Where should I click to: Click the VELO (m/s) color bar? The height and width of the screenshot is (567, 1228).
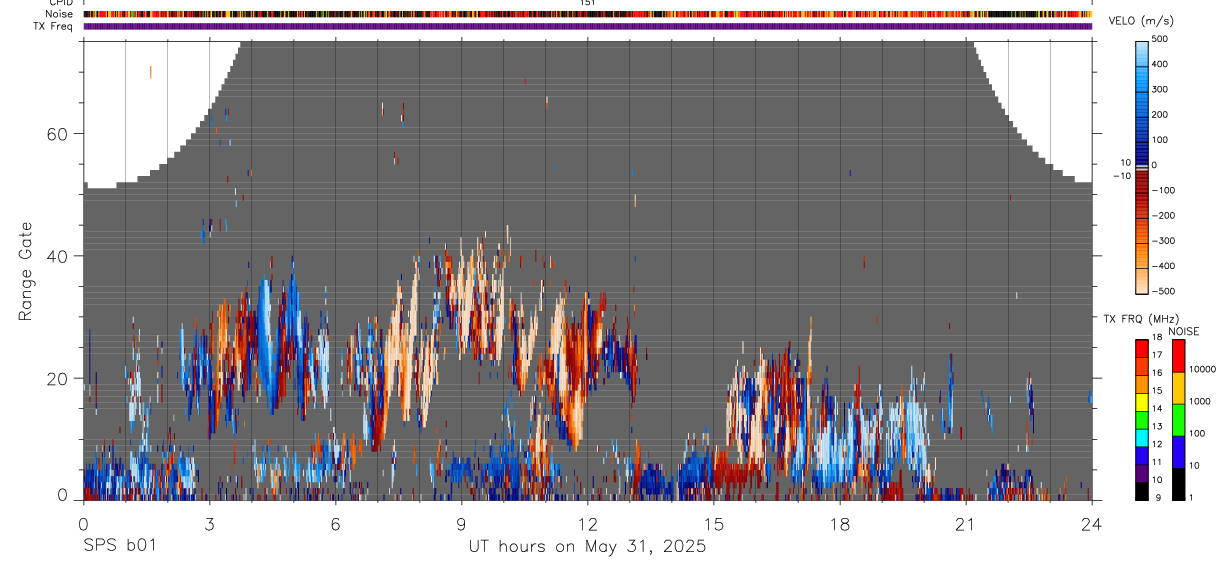click(1142, 166)
